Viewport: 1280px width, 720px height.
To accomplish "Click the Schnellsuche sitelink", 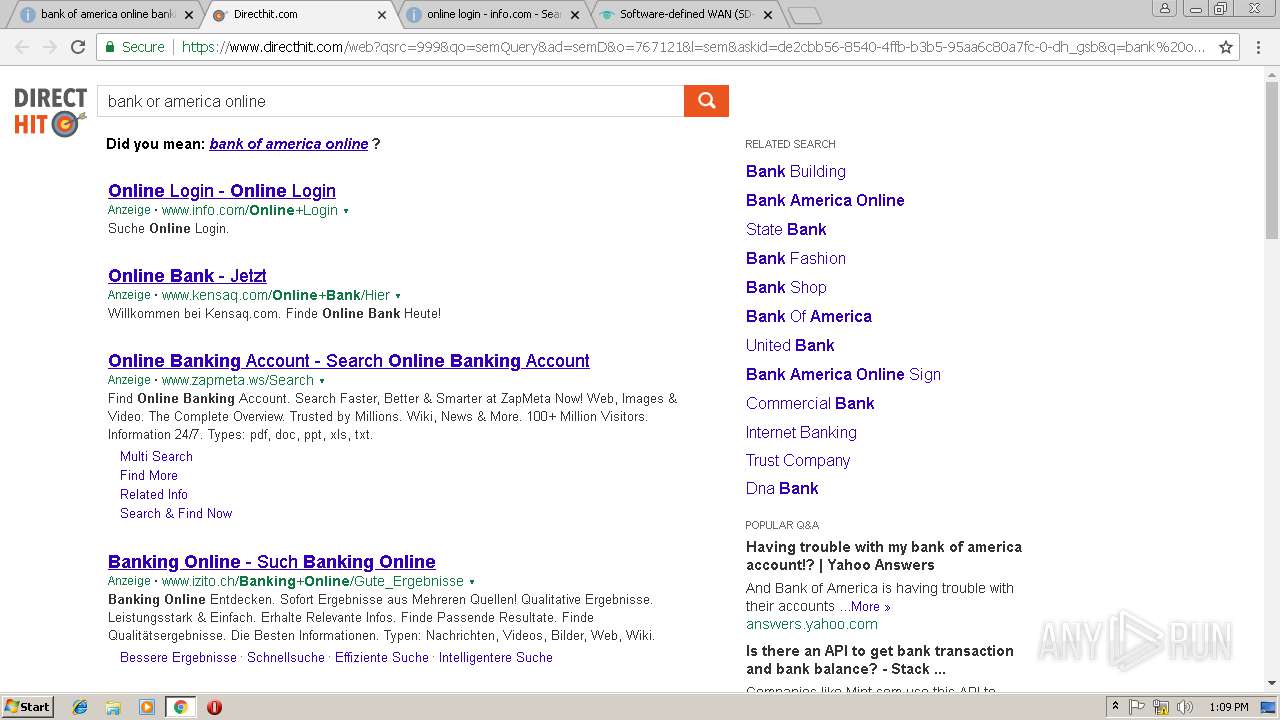I will [x=286, y=657].
